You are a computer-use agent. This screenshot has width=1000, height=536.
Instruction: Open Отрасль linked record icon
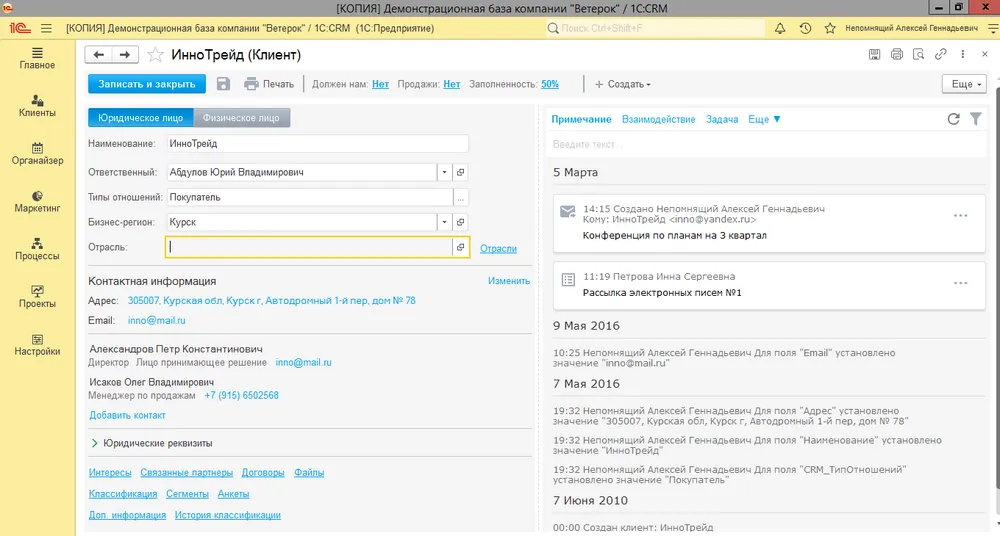click(460, 247)
